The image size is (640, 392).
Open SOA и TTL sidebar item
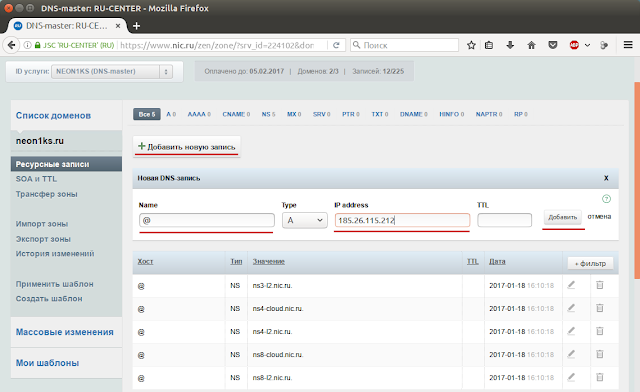[x=36, y=179]
